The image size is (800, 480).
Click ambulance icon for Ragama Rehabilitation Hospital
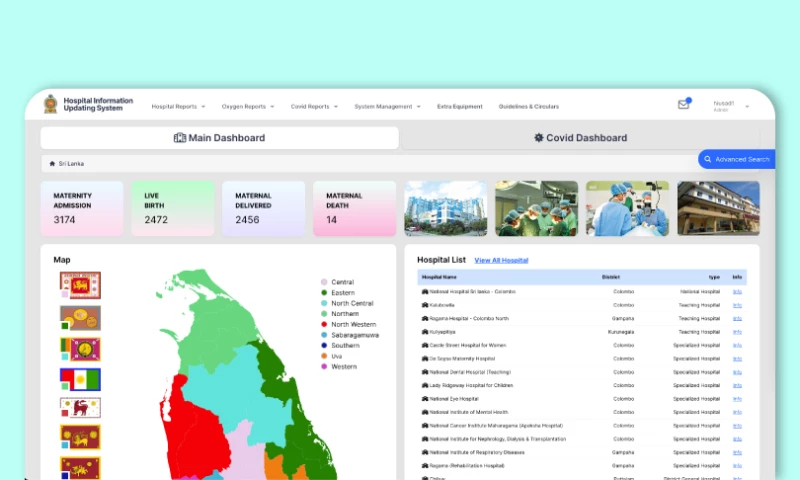[x=424, y=466]
